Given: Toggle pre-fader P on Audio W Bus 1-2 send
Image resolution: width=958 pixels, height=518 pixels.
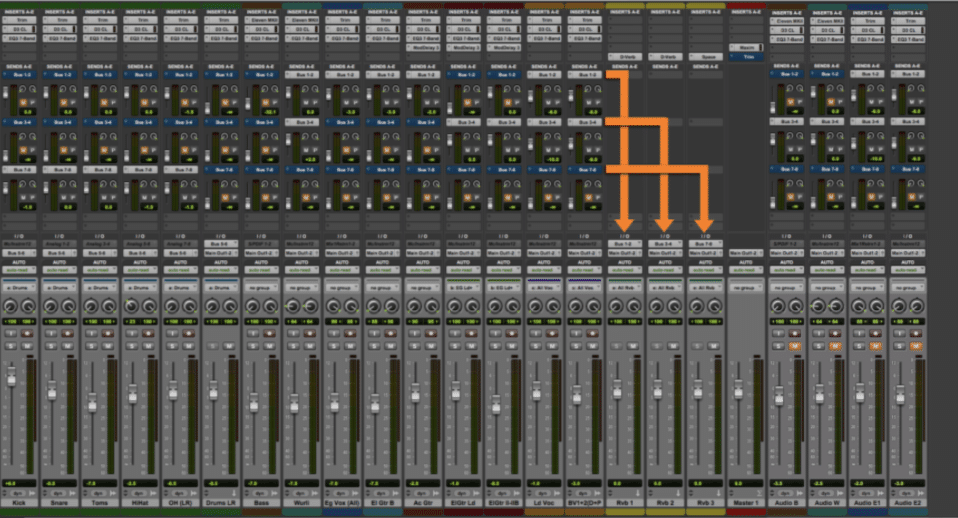Looking at the screenshot, I should point(841,102).
